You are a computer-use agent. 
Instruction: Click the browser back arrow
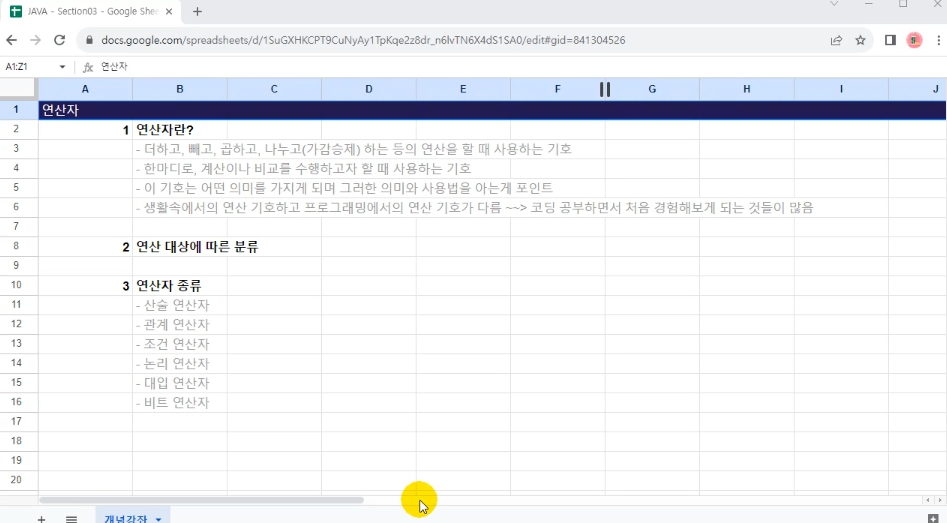12,41
